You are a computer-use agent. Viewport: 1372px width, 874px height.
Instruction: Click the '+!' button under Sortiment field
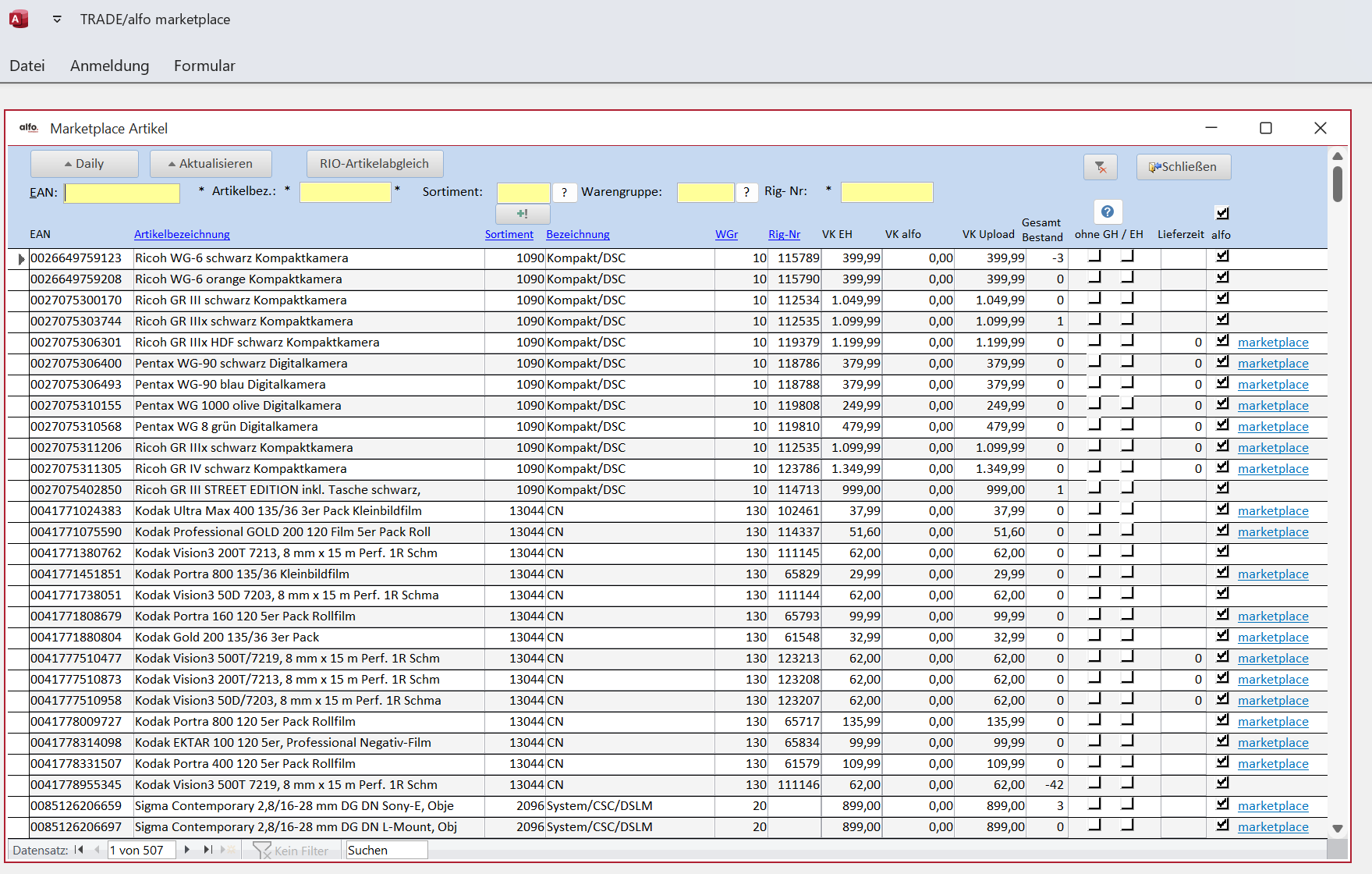[523, 213]
